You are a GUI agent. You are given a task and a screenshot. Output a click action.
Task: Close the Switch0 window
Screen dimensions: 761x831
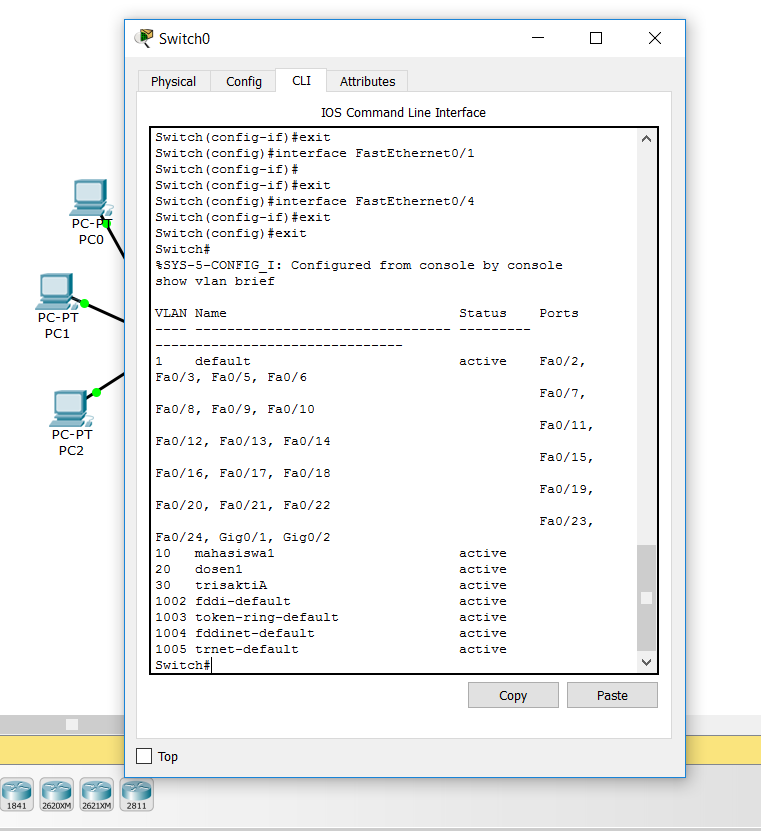654,38
